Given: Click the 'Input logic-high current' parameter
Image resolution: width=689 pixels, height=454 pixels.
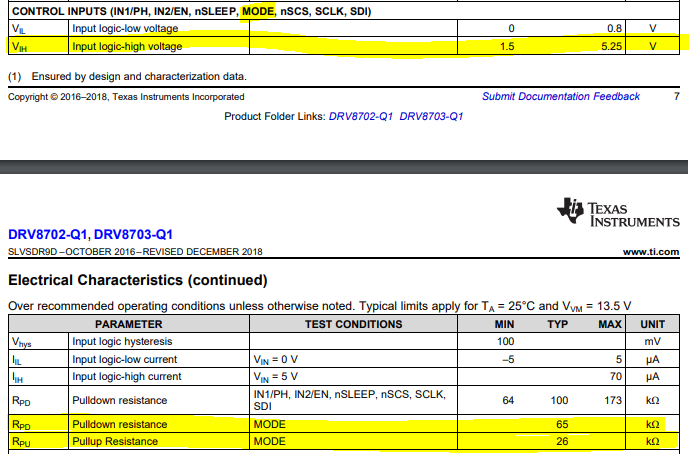Looking at the screenshot, I should click(127, 377).
